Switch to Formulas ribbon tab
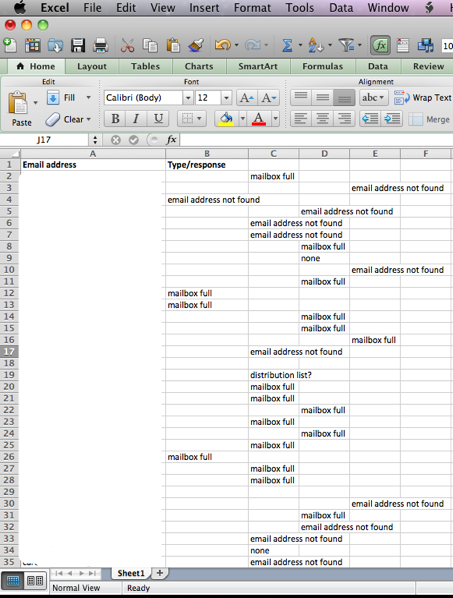 323,66
